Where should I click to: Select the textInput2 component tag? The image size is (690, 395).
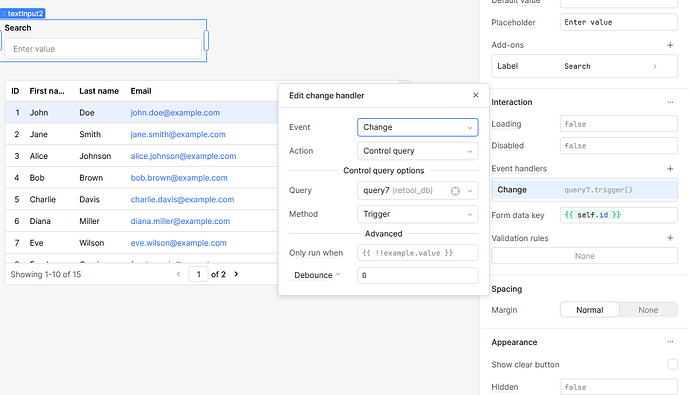tap(23, 14)
